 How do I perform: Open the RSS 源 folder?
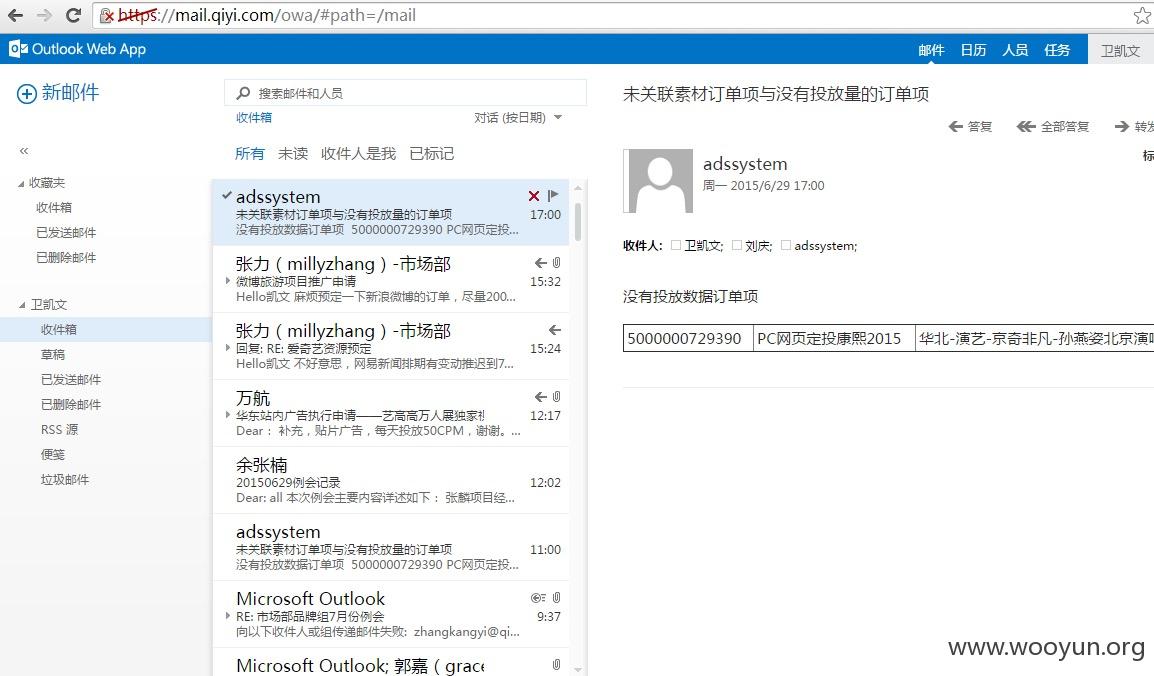point(60,430)
